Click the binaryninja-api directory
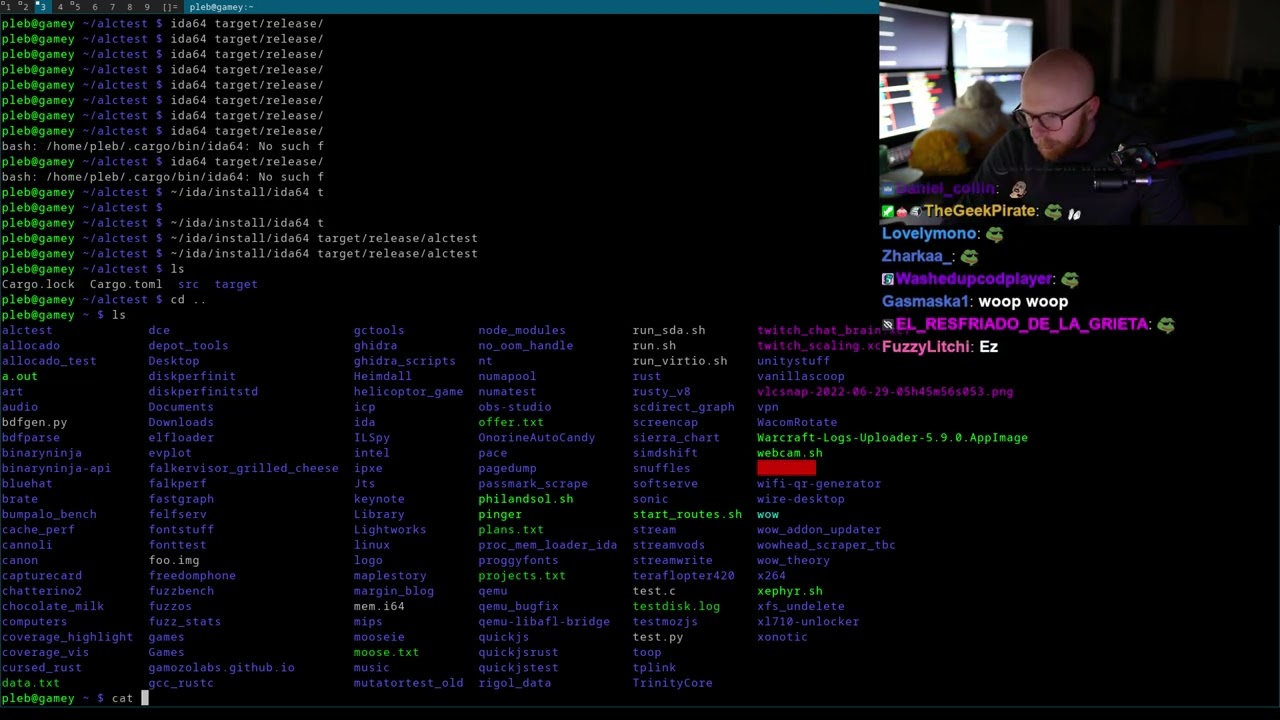This screenshot has width=1280, height=720. tap(56, 468)
